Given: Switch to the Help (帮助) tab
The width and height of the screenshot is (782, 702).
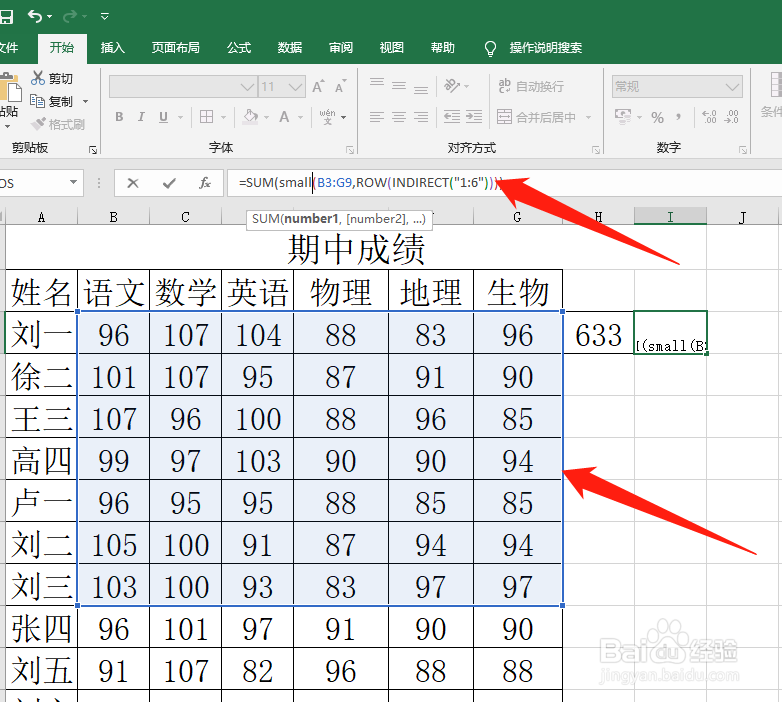Looking at the screenshot, I should tap(442, 48).
